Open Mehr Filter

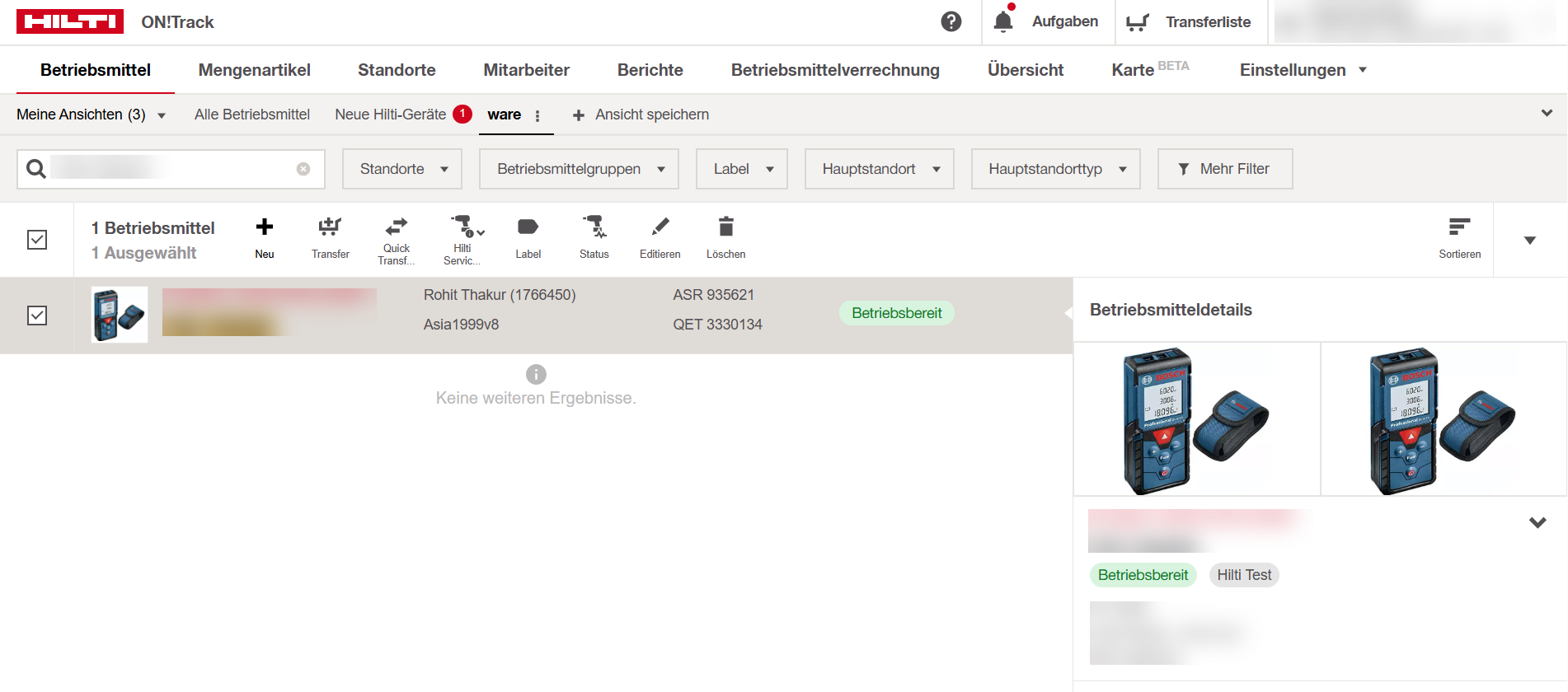(x=1225, y=169)
